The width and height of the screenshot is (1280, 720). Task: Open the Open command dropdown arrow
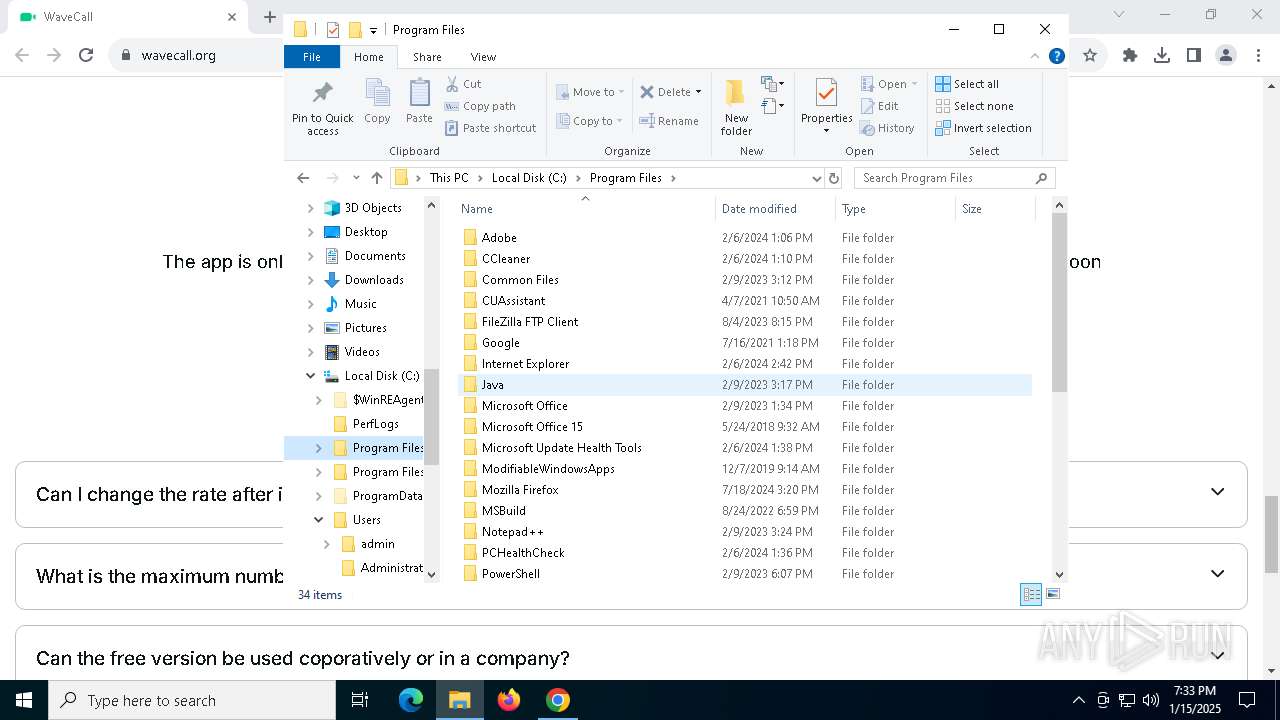[914, 84]
